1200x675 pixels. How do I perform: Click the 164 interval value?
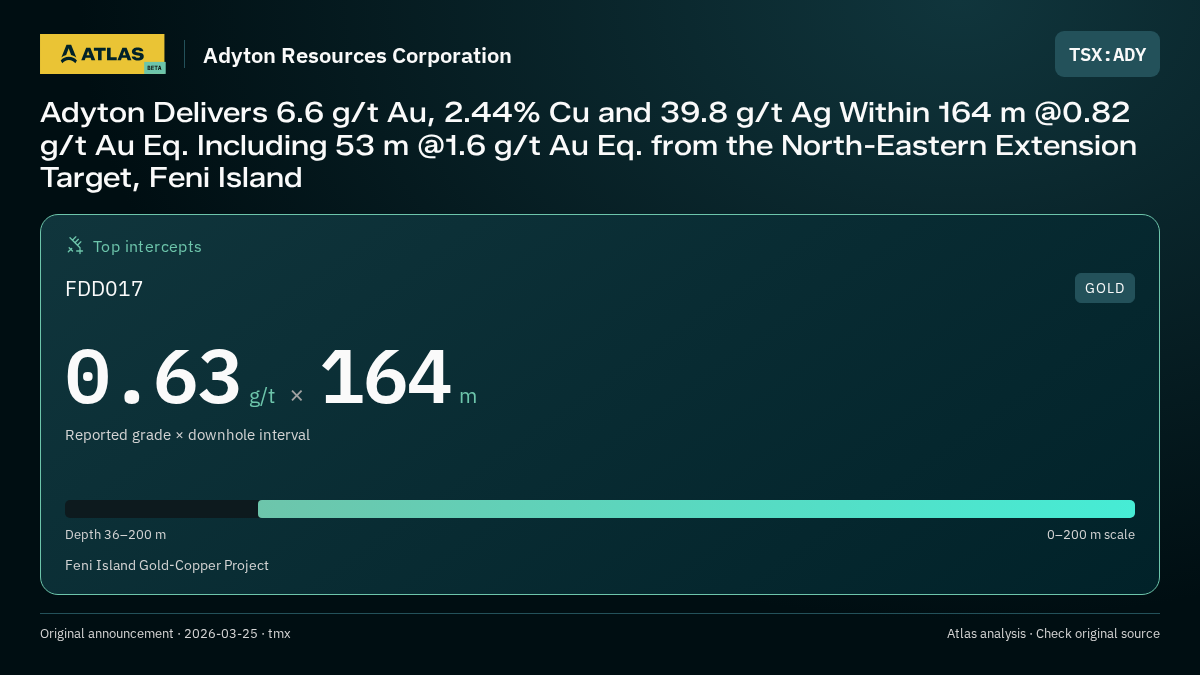click(x=386, y=377)
